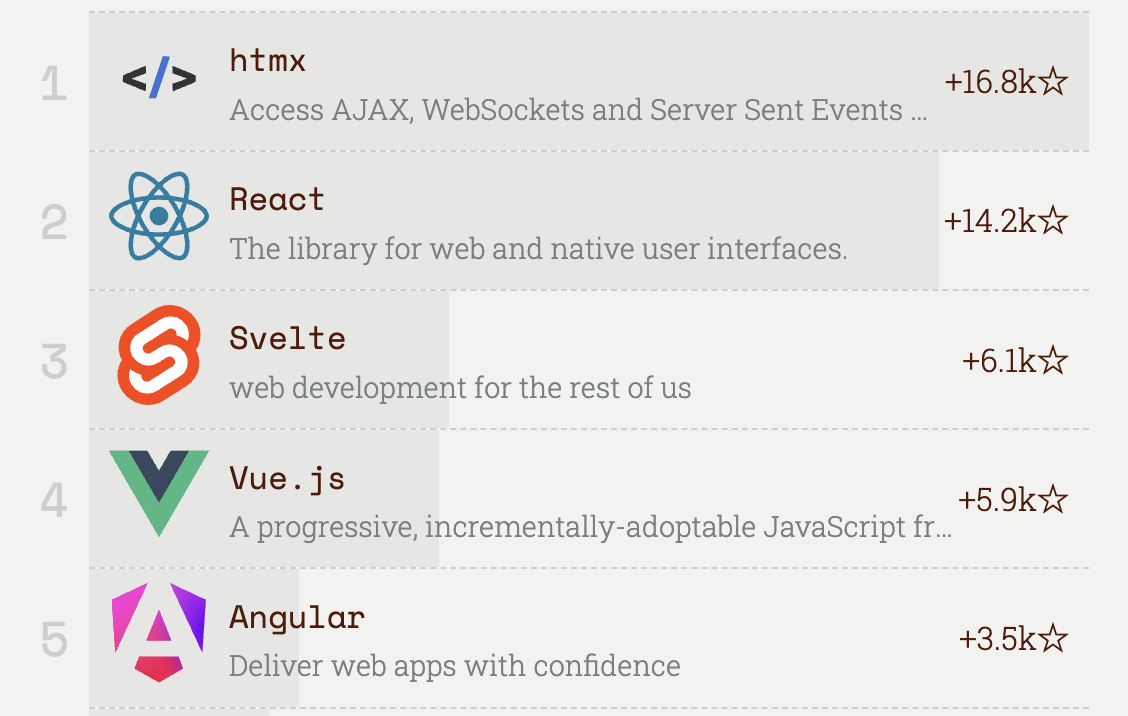This screenshot has height=716, width=1128.
Task: Click Svelte's 'web development for the rest of us' text
Action: click(460, 388)
